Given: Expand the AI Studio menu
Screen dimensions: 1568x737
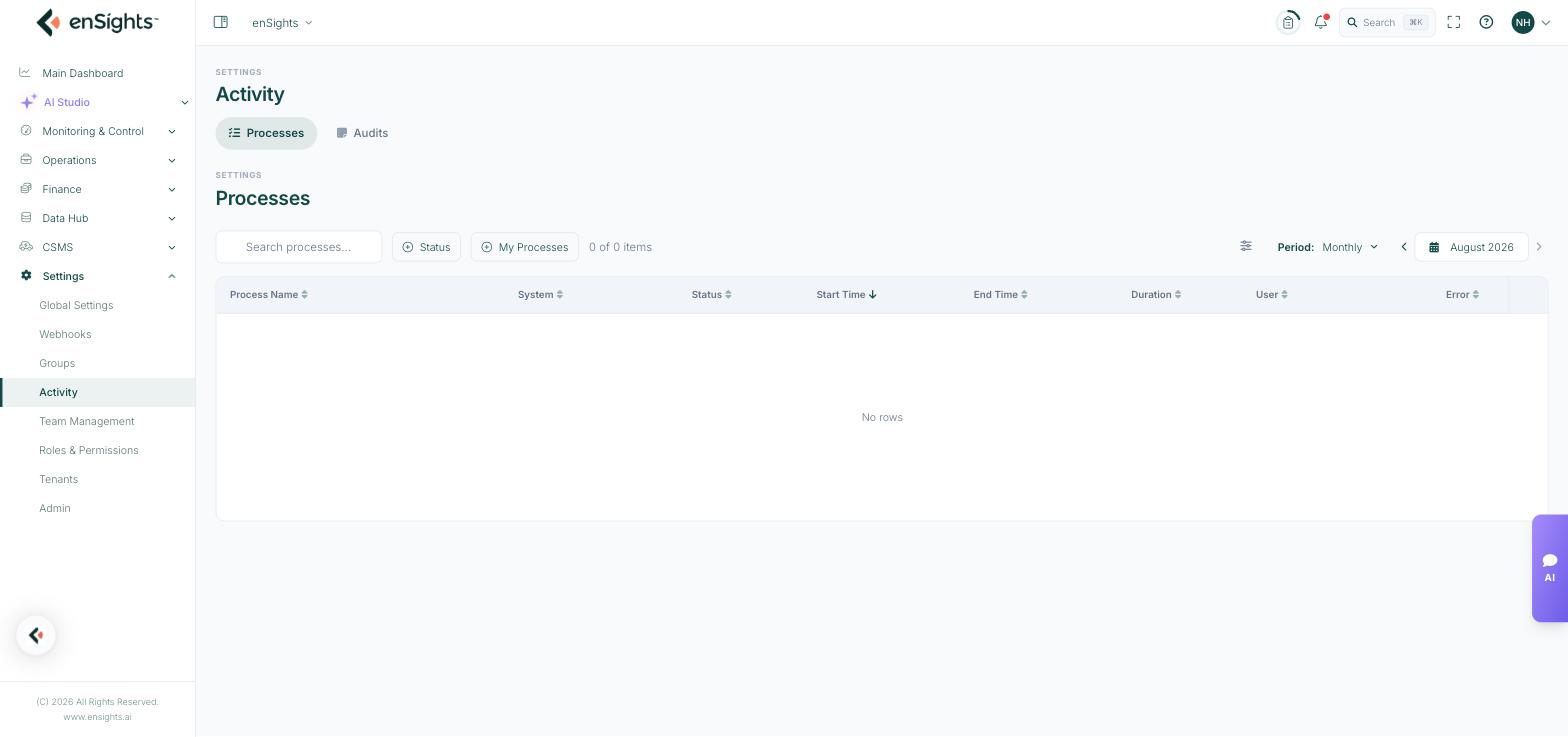Looking at the screenshot, I should pos(98,102).
